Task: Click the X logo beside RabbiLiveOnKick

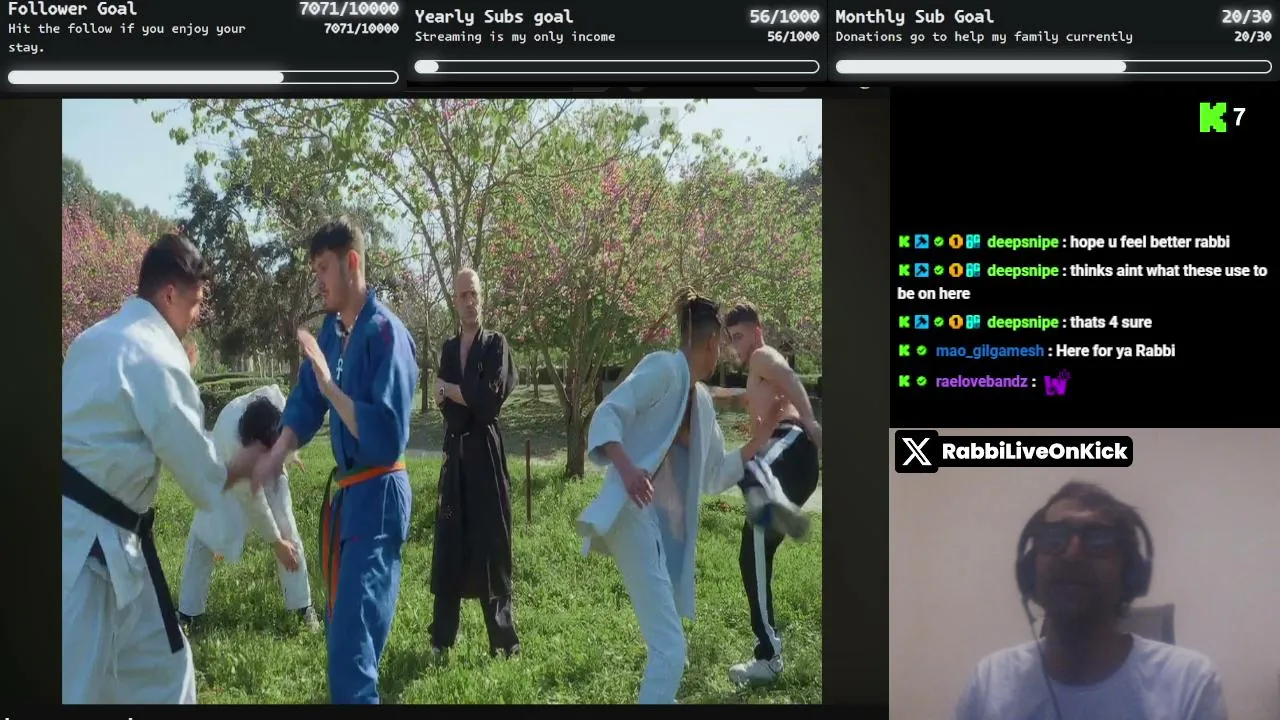Action: (916, 451)
